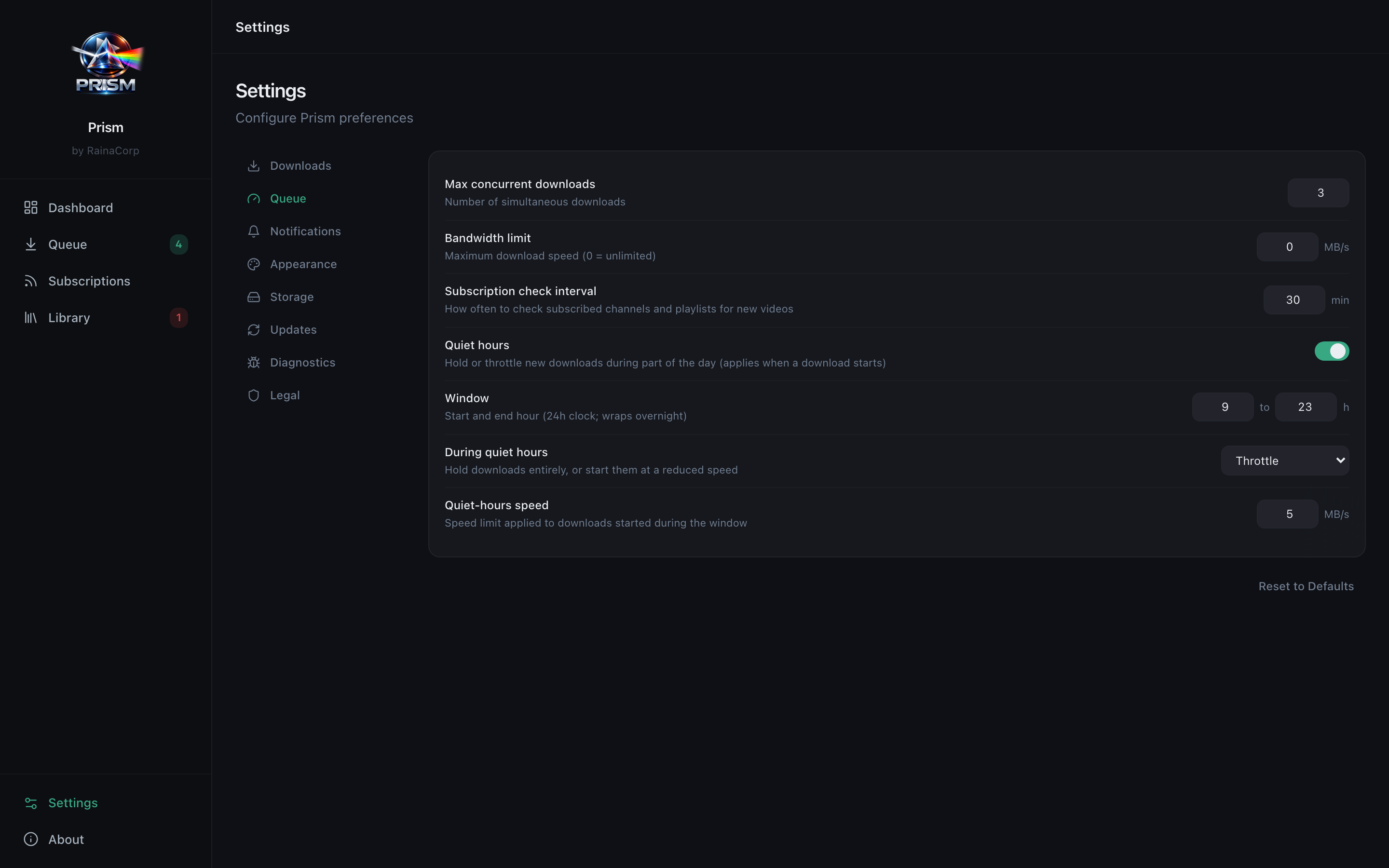Click the green Queue badge showing 4
Image resolution: width=1389 pixels, height=868 pixels.
[x=178, y=244]
